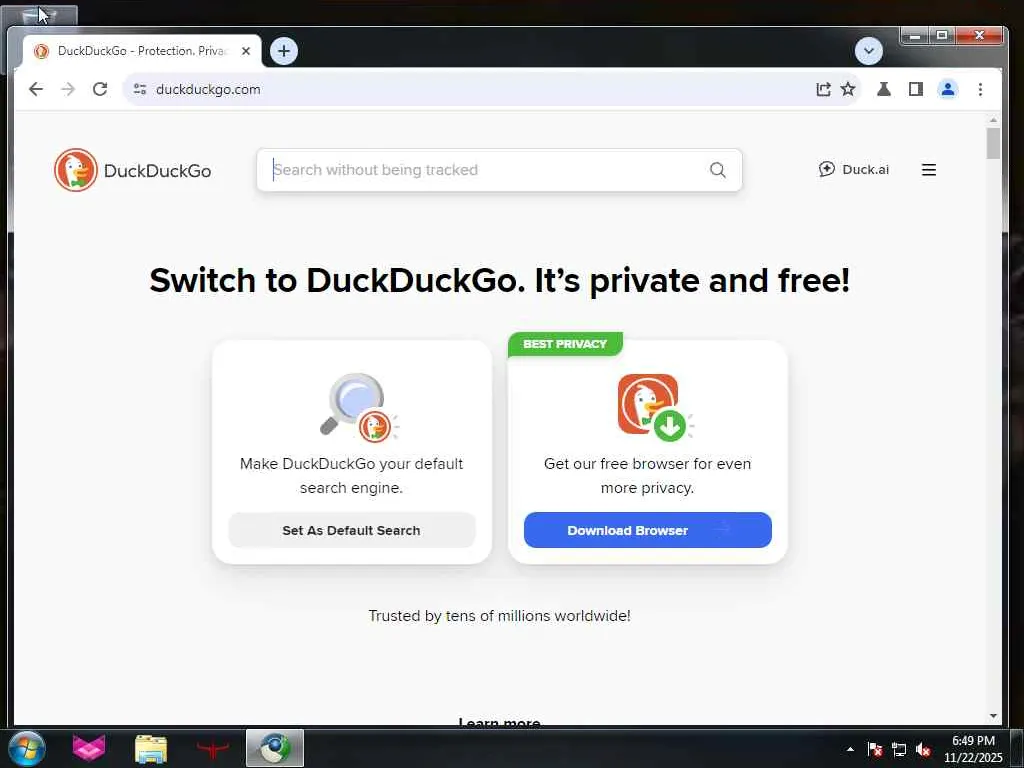Viewport: 1024px width, 768px height.
Task: Open the hamburger site menu
Action: (x=929, y=170)
